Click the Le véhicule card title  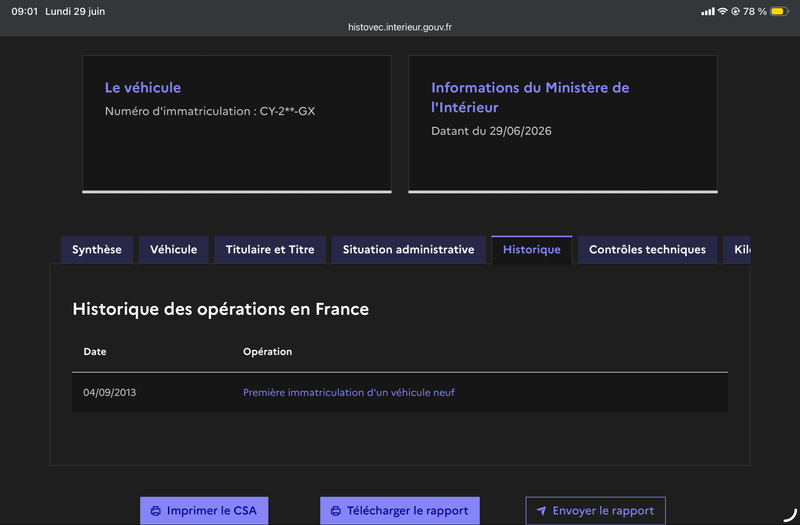pyautogui.click(x=143, y=88)
